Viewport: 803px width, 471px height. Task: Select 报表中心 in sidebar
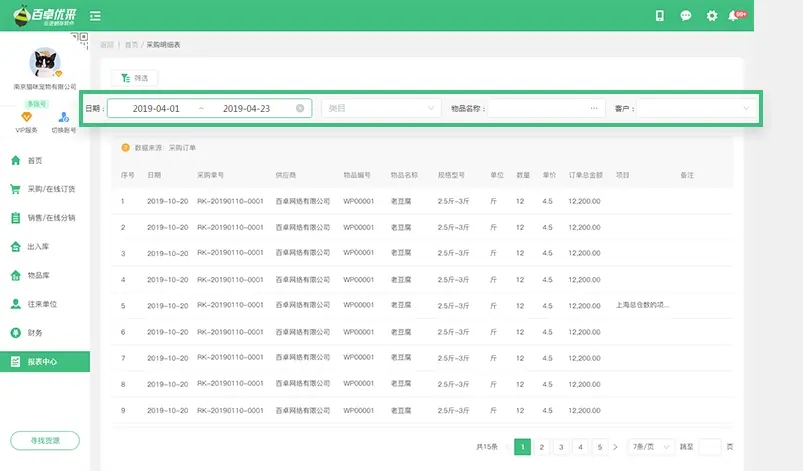(x=45, y=361)
